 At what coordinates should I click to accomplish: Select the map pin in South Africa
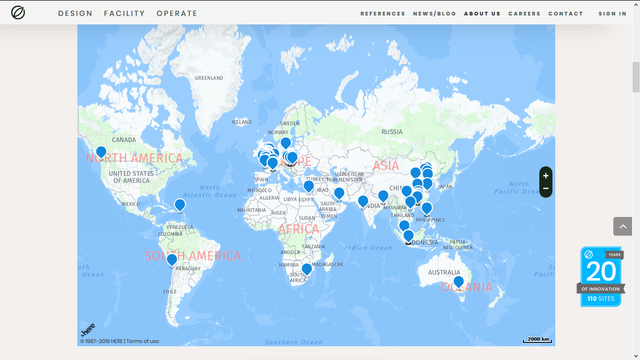pos(307,269)
